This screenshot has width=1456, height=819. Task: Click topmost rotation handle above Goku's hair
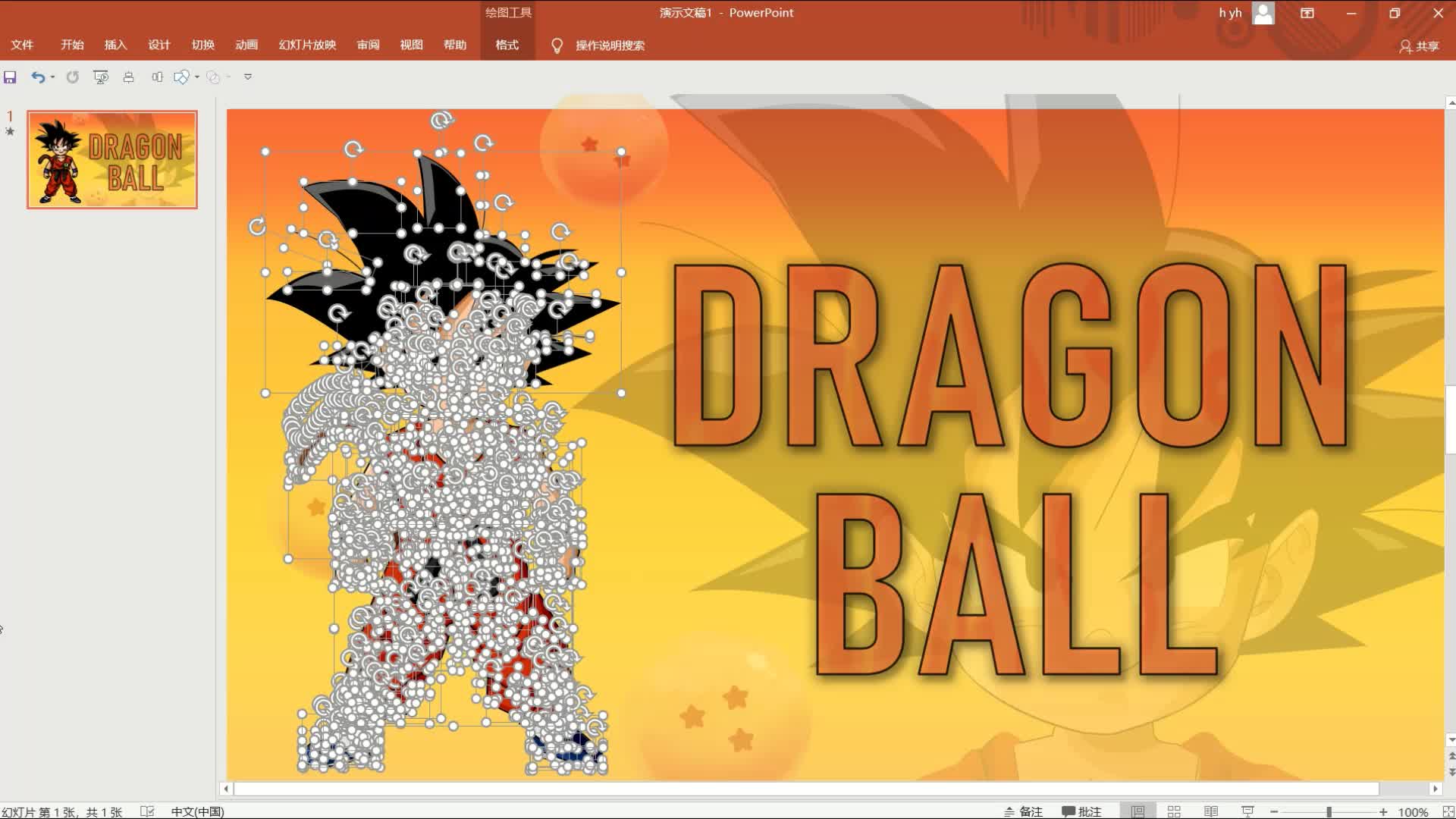click(x=441, y=120)
